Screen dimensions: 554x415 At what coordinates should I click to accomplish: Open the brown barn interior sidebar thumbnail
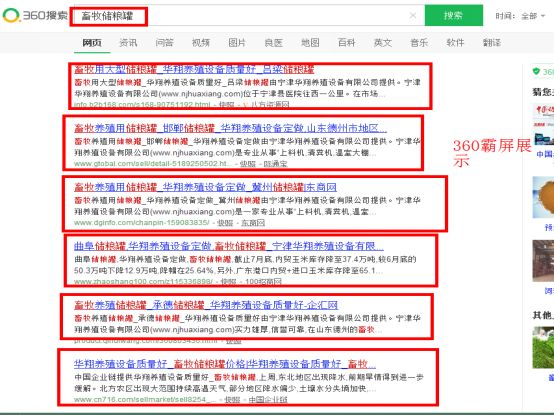(x=543, y=261)
